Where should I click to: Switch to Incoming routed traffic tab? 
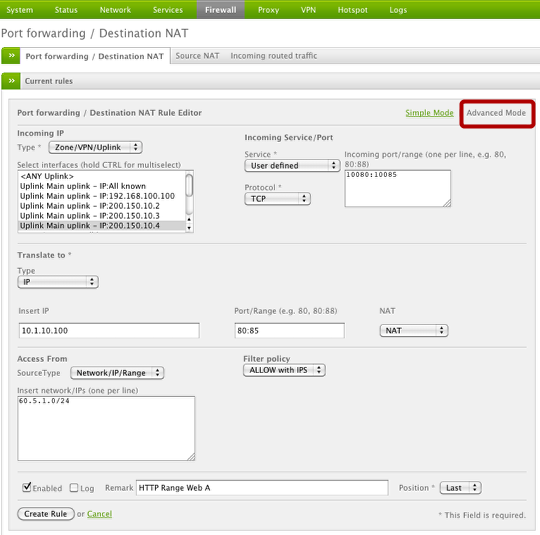coord(274,56)
